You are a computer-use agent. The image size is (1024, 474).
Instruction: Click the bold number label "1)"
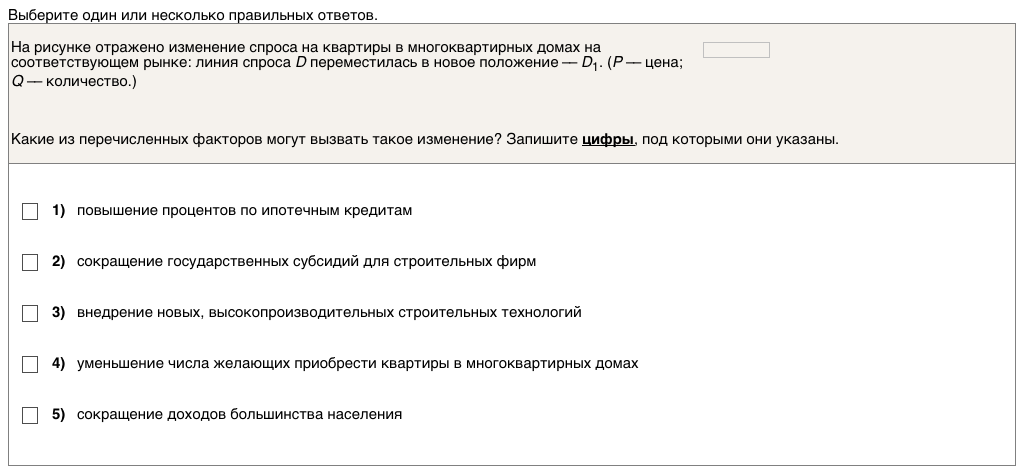click(58, 211)
